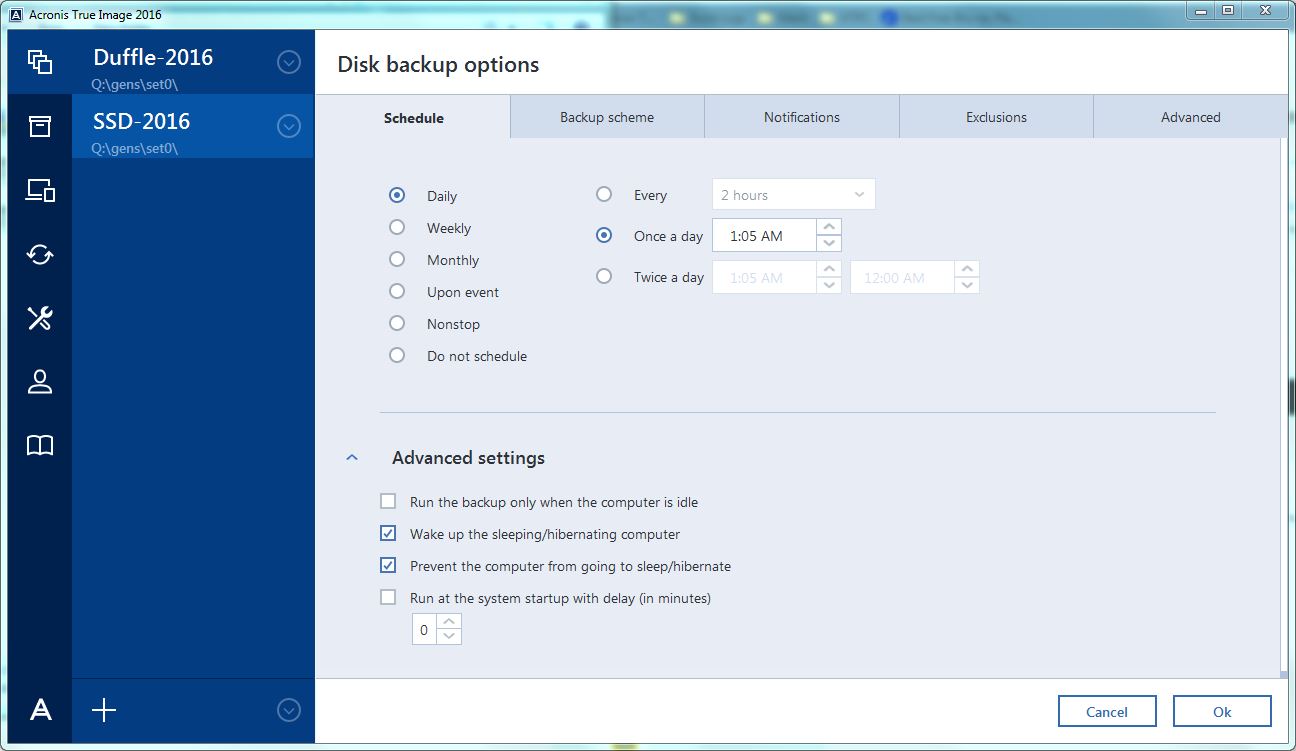Increase the Once a day time spinner

[x=829, y=228]
